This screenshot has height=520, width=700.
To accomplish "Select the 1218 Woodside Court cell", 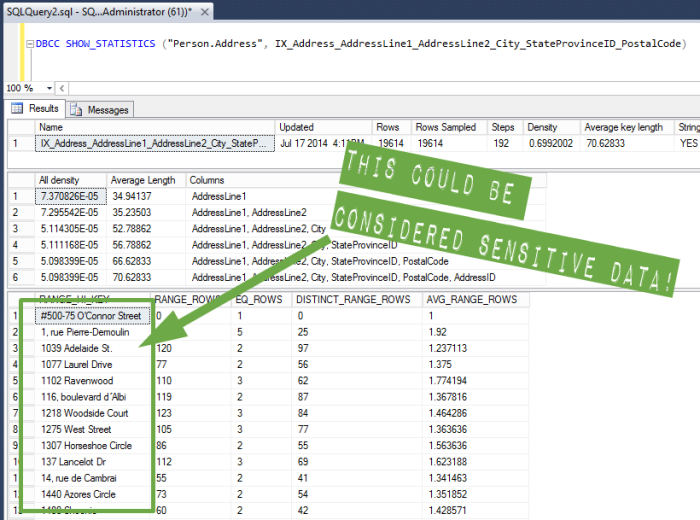I will pos(92,413).
